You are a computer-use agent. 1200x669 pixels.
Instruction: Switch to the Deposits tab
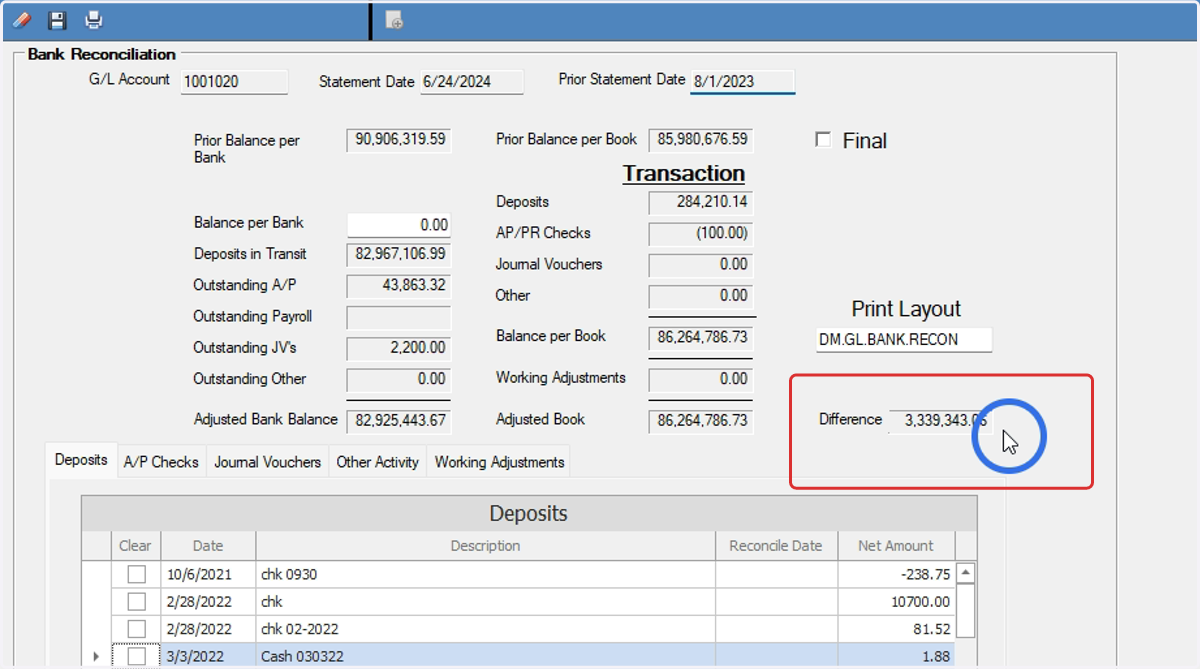(81, 460)
